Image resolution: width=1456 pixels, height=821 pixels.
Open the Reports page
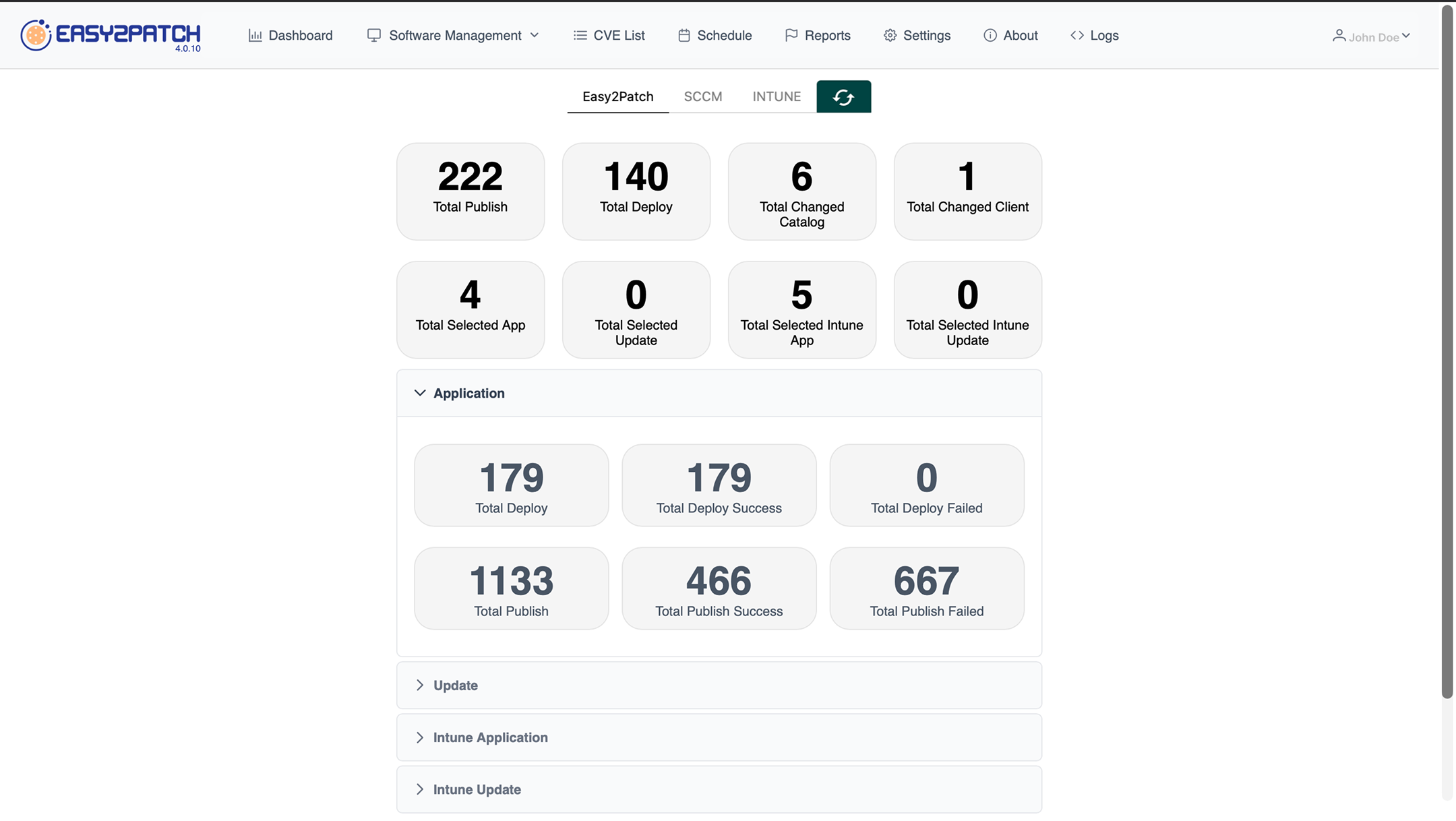[x=818, y=35]
